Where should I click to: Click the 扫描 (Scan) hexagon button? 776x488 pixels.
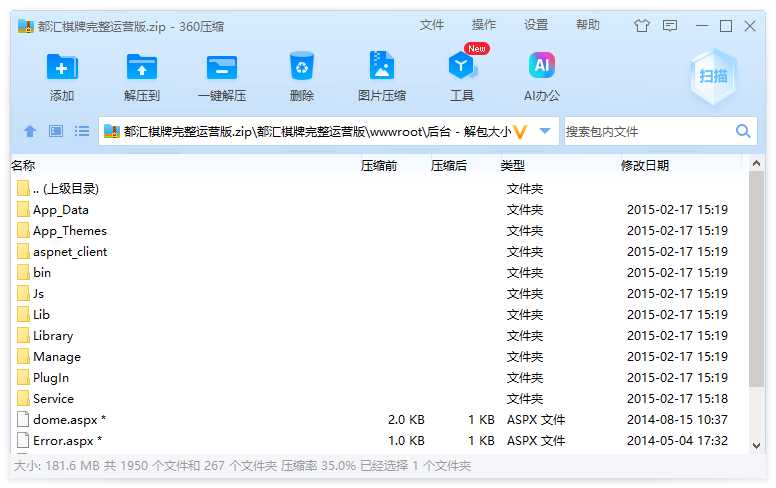(x=713, y=76)
